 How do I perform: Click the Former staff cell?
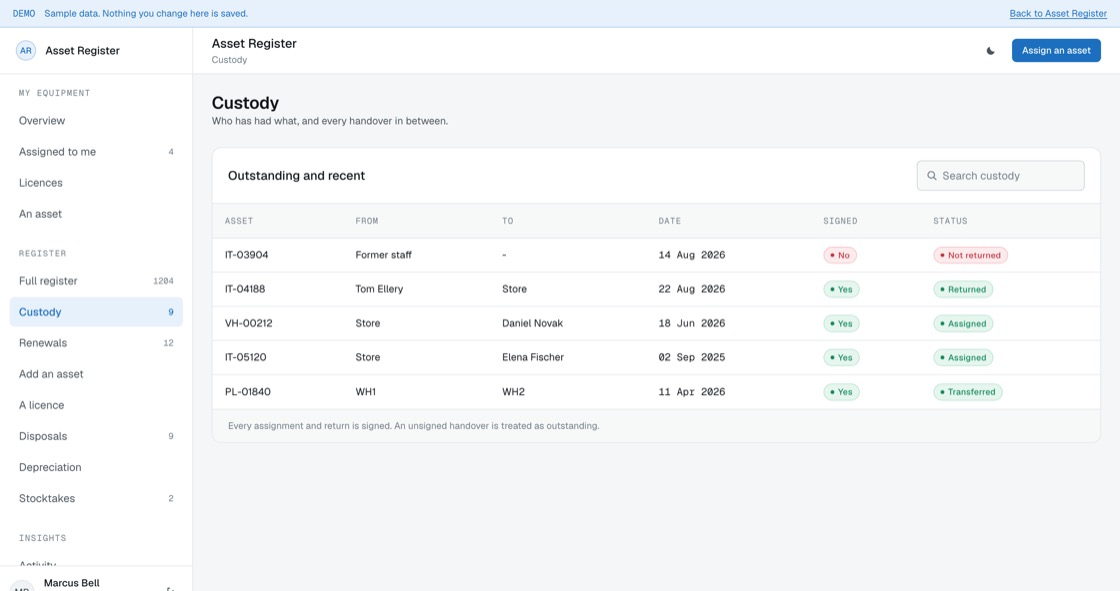tap(383, 255)
